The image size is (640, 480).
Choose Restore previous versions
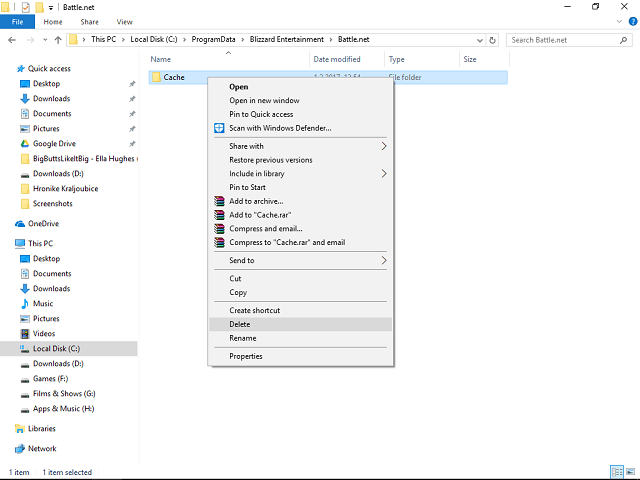pyautogui.click(x=300, y=160)
